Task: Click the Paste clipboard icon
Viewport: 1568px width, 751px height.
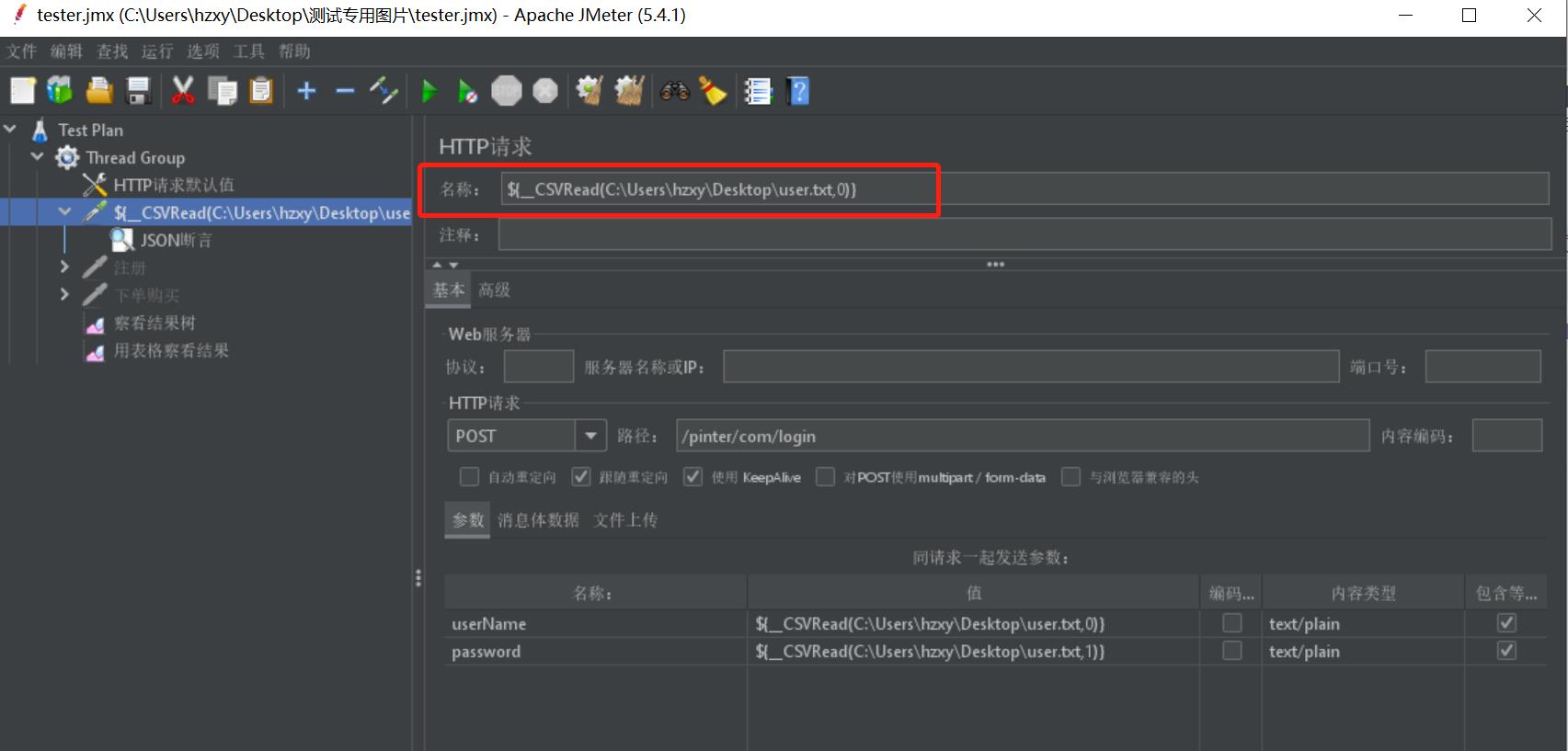Action: 261,91
